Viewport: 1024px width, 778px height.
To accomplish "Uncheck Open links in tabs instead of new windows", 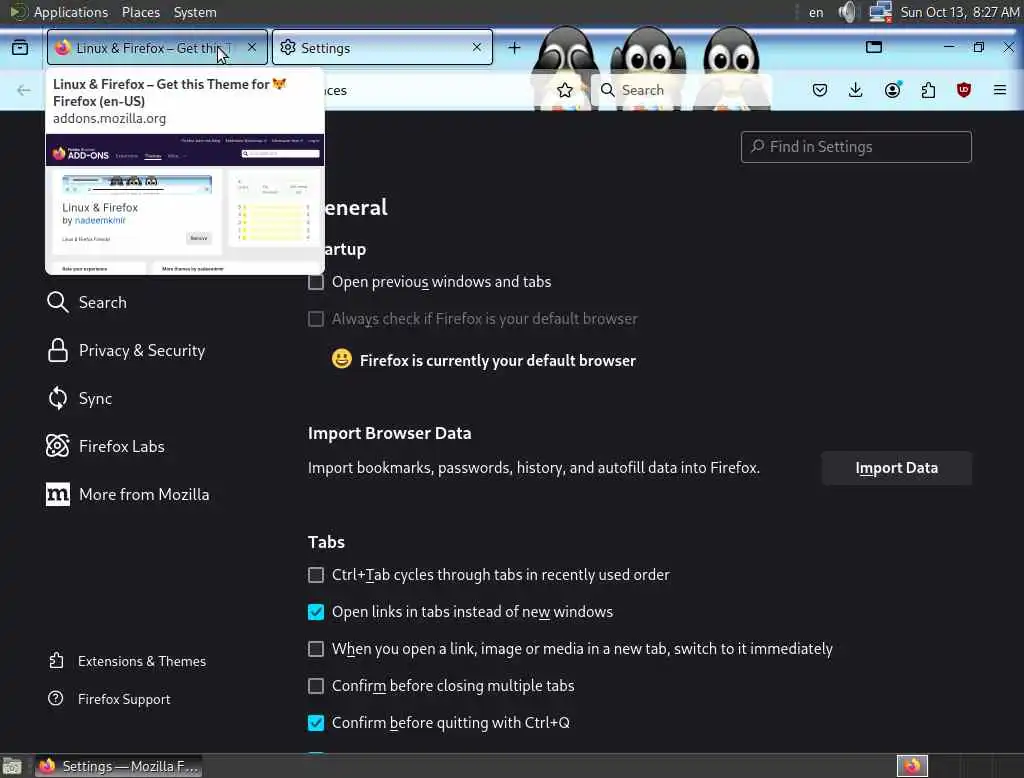I will click(316, 612).
